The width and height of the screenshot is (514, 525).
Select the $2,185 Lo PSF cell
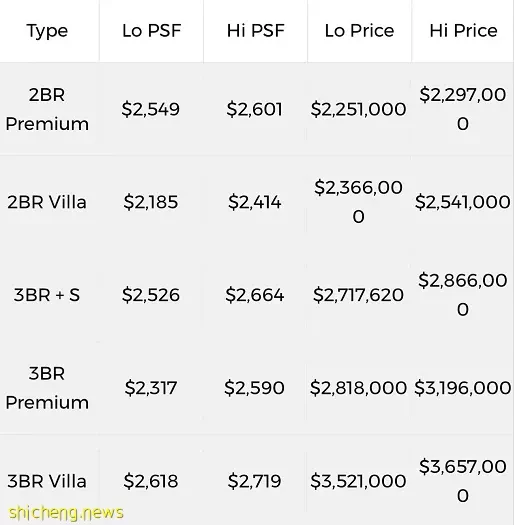click(151, 202)
